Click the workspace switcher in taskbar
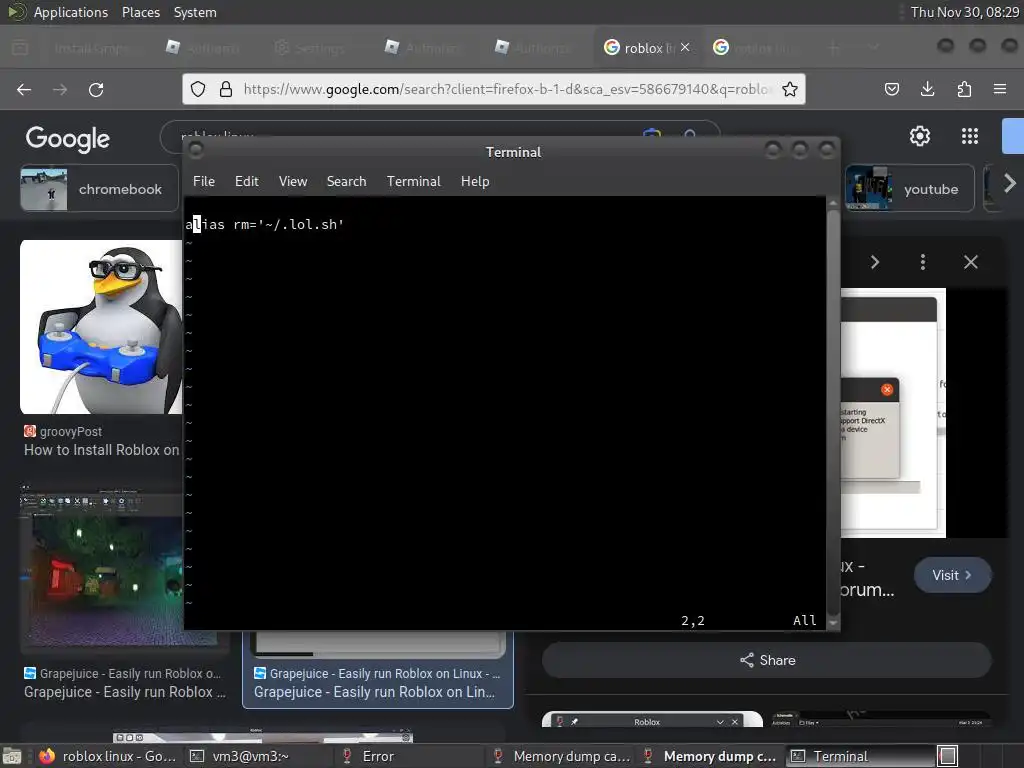Viewport: 1024px width, 768px height. tap(948, 756)
